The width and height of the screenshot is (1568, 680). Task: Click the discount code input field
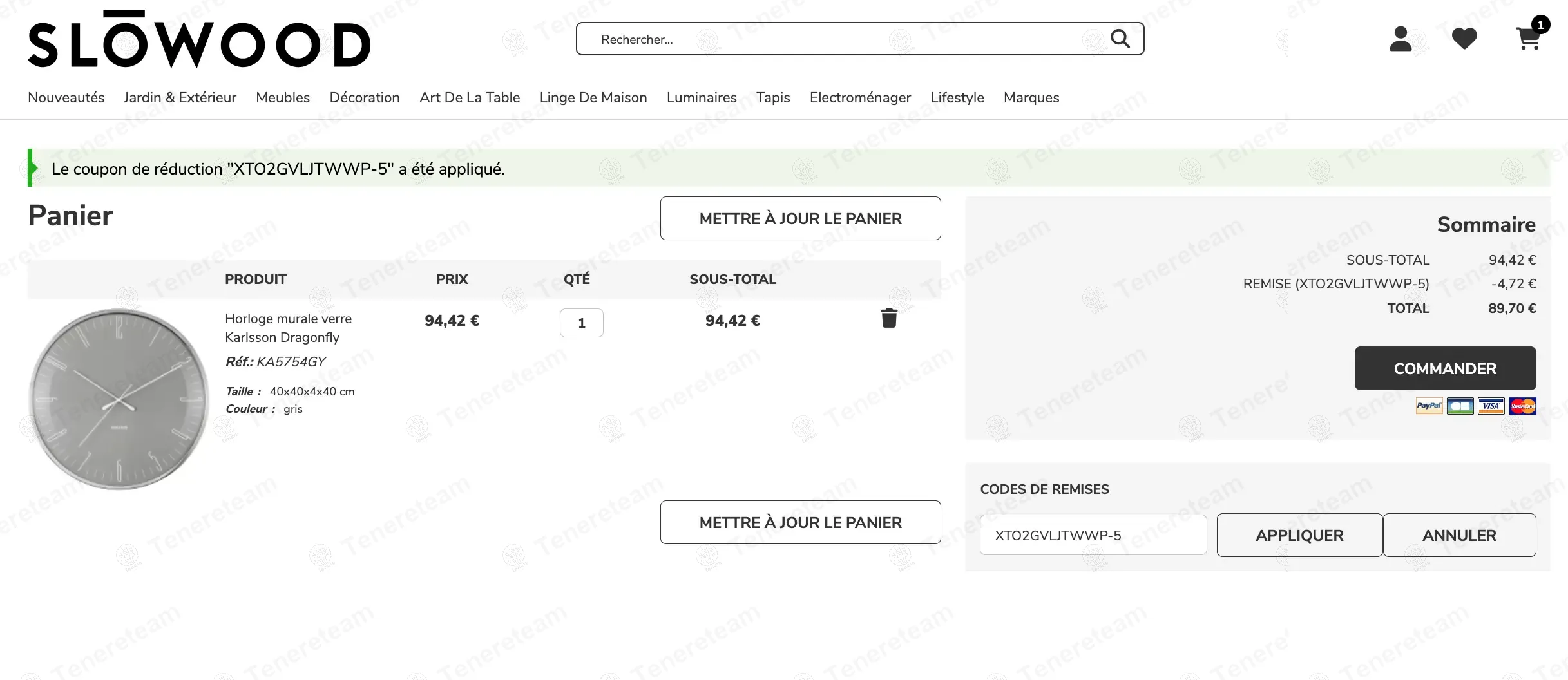pyautogui.click(x=1093, y=535)
